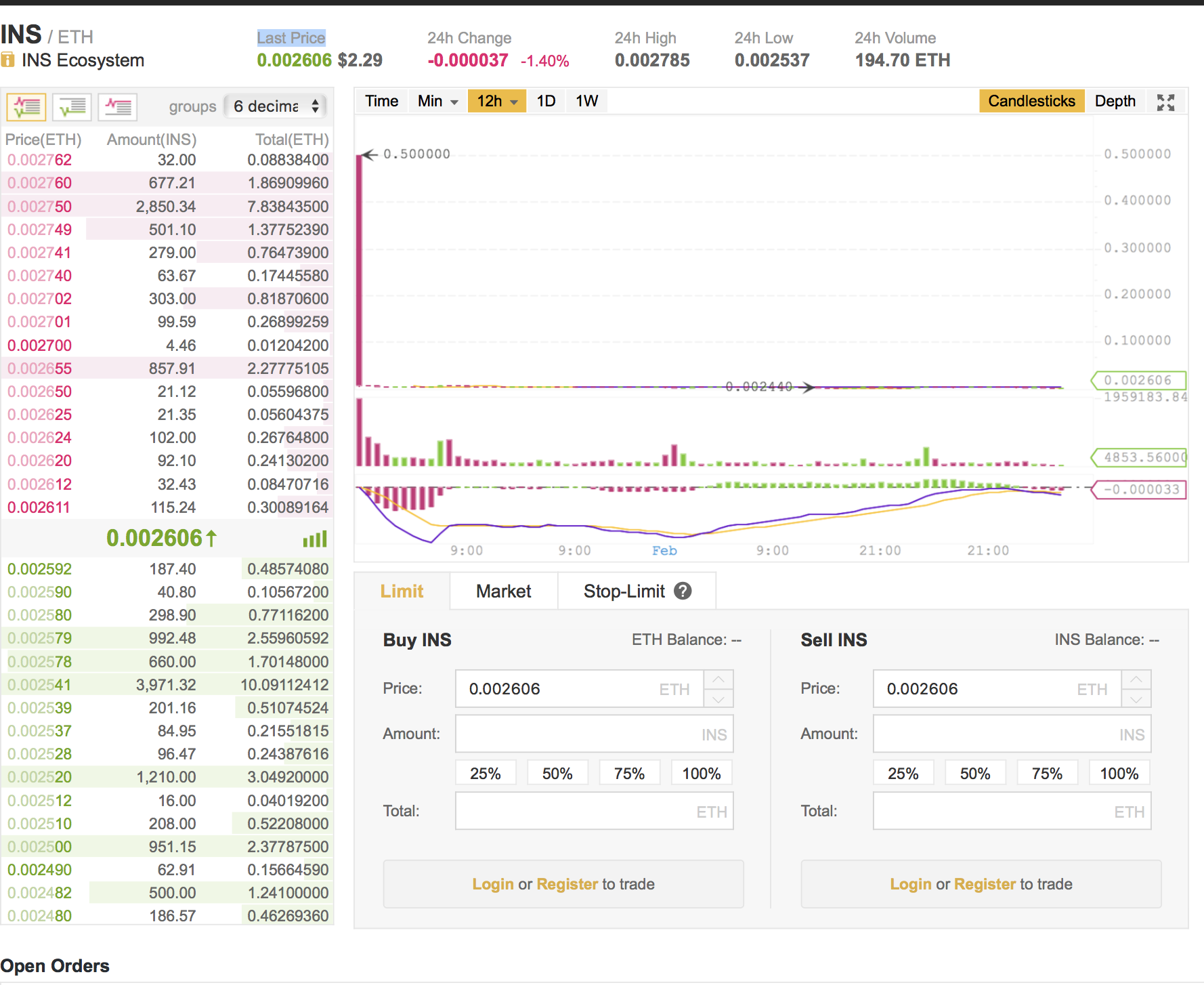Open Stop-Limit help question mark

pos(683,591)
